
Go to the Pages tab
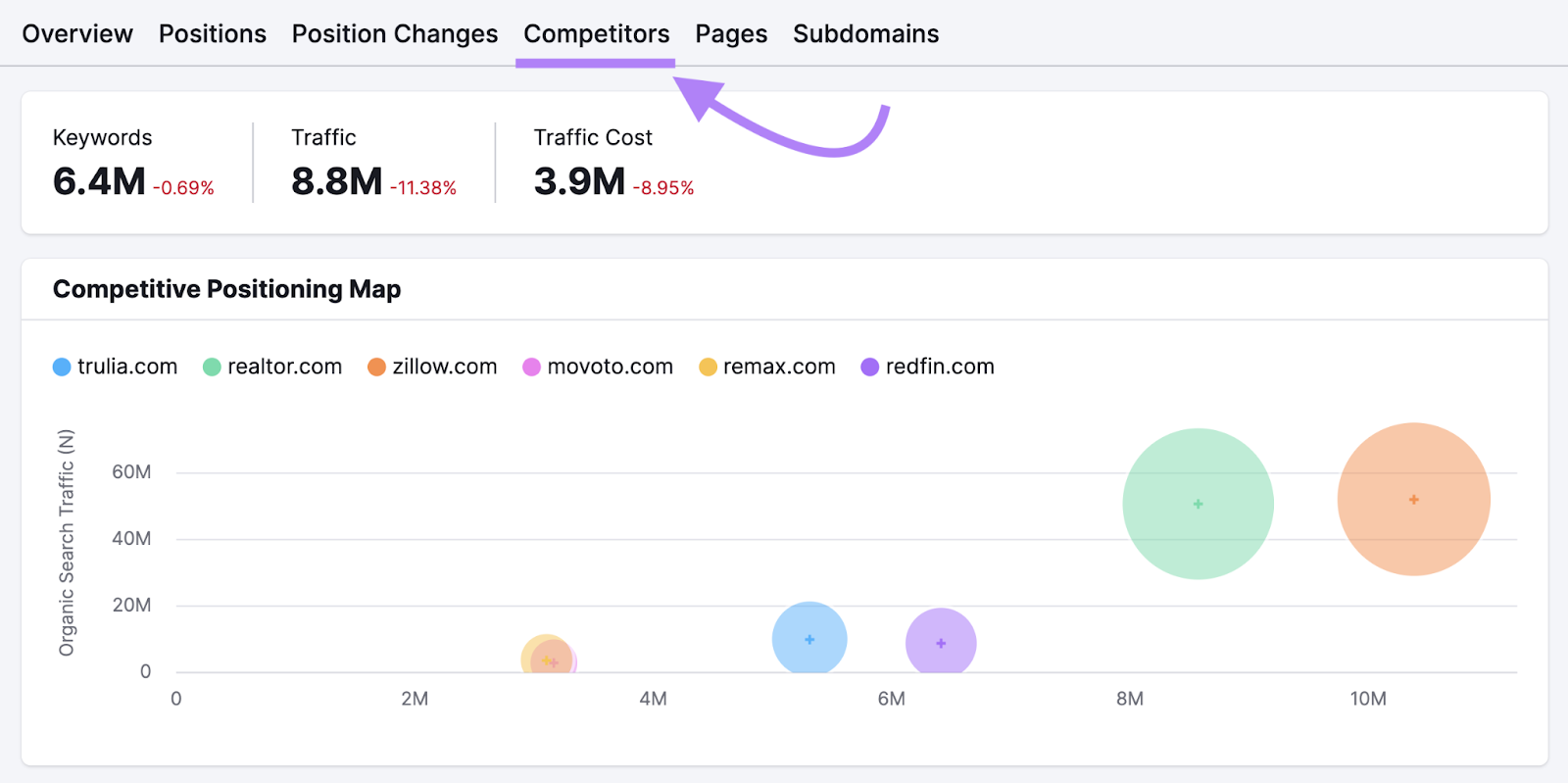click(x=731, y=33)
